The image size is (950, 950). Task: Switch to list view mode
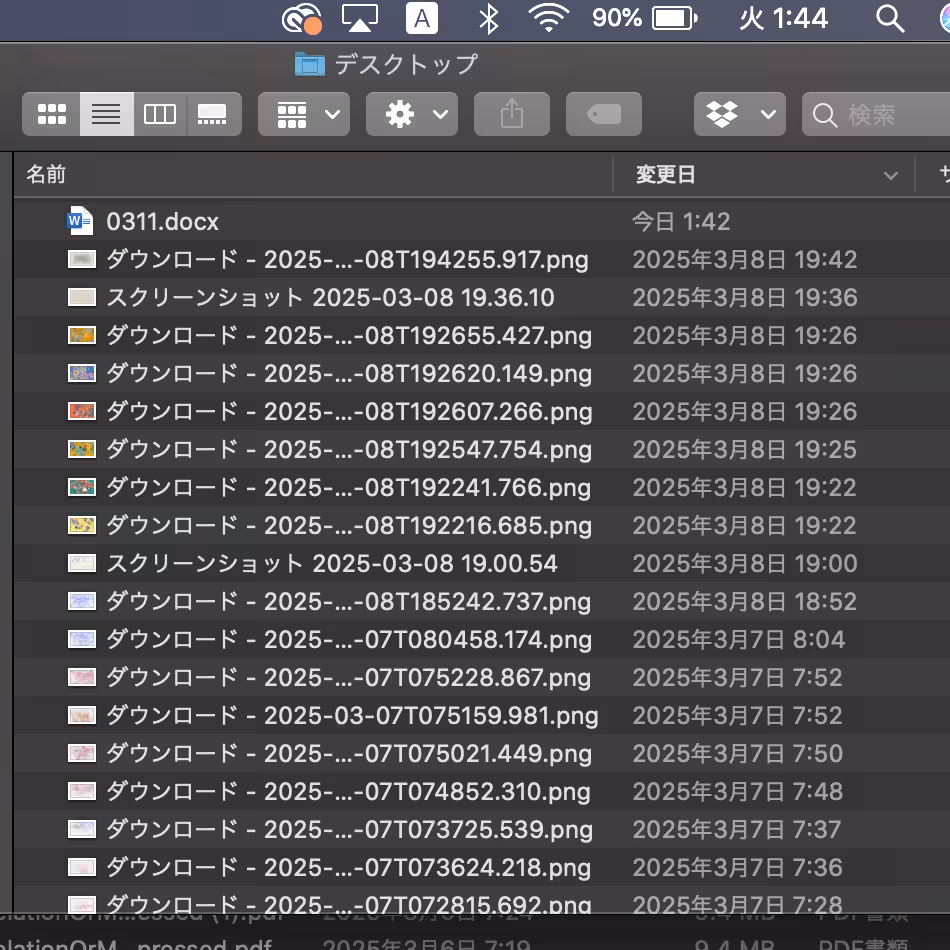[x=107, y=114]
